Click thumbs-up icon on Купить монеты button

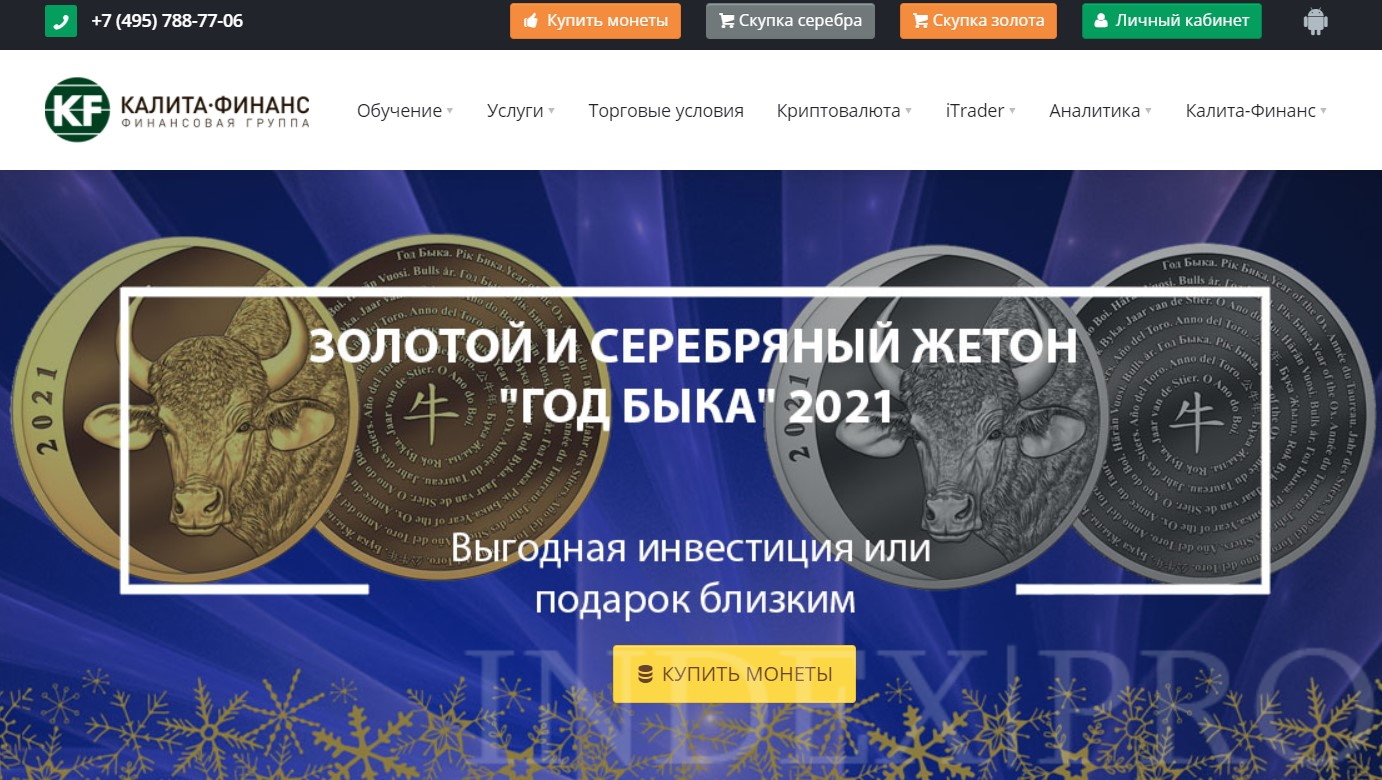click(531, 21)
